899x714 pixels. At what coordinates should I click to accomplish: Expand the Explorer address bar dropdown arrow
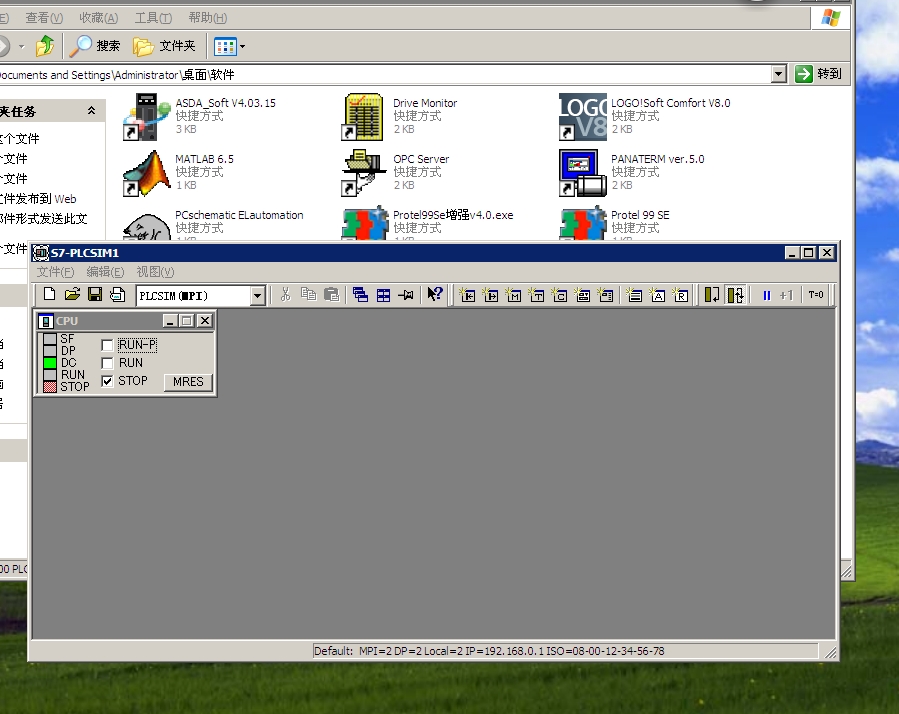click(778, 74)
